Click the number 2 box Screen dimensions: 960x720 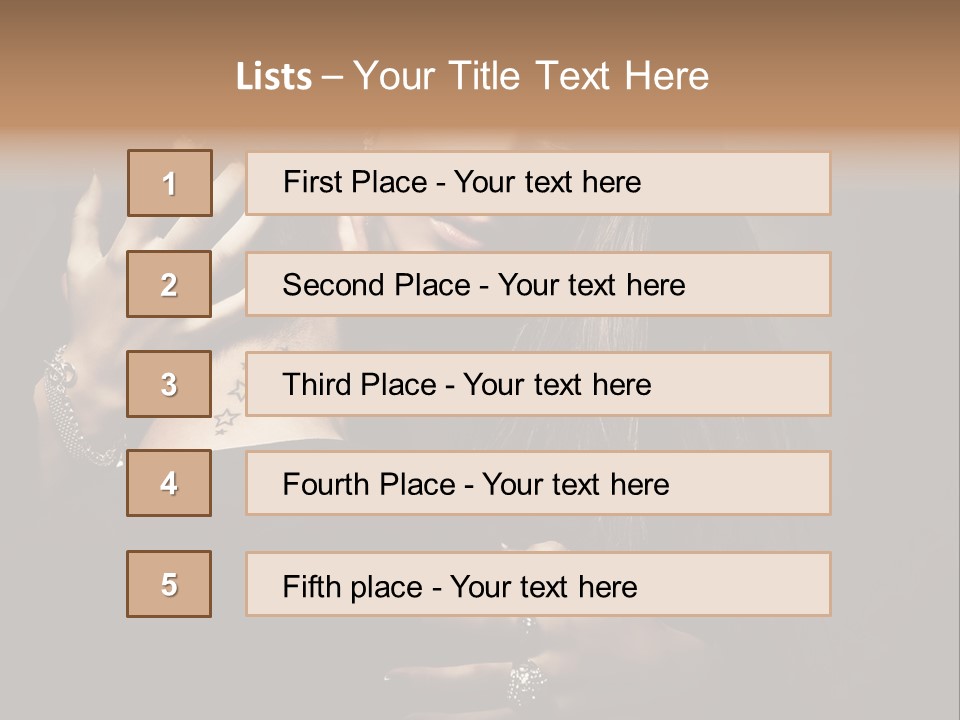tap(169, 284)
